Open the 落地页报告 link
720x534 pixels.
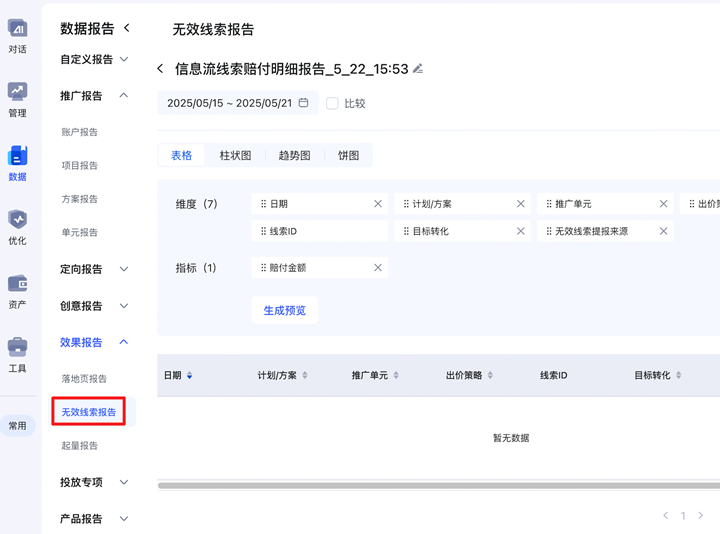84,379
